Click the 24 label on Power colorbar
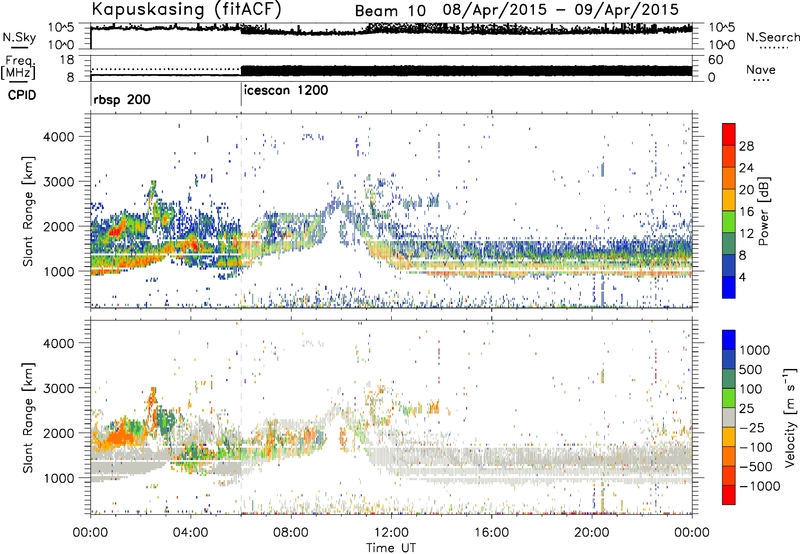Image resolution: width=800 pixels, height=554 pixels. click(x=746, y=168)
